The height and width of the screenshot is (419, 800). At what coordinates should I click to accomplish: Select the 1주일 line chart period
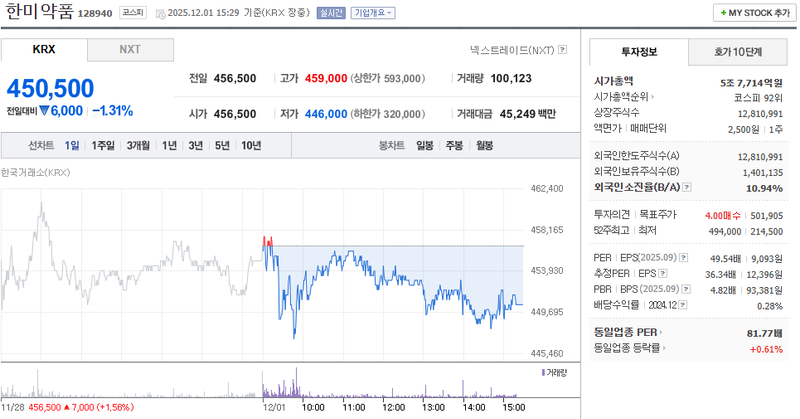coord(103,145)
